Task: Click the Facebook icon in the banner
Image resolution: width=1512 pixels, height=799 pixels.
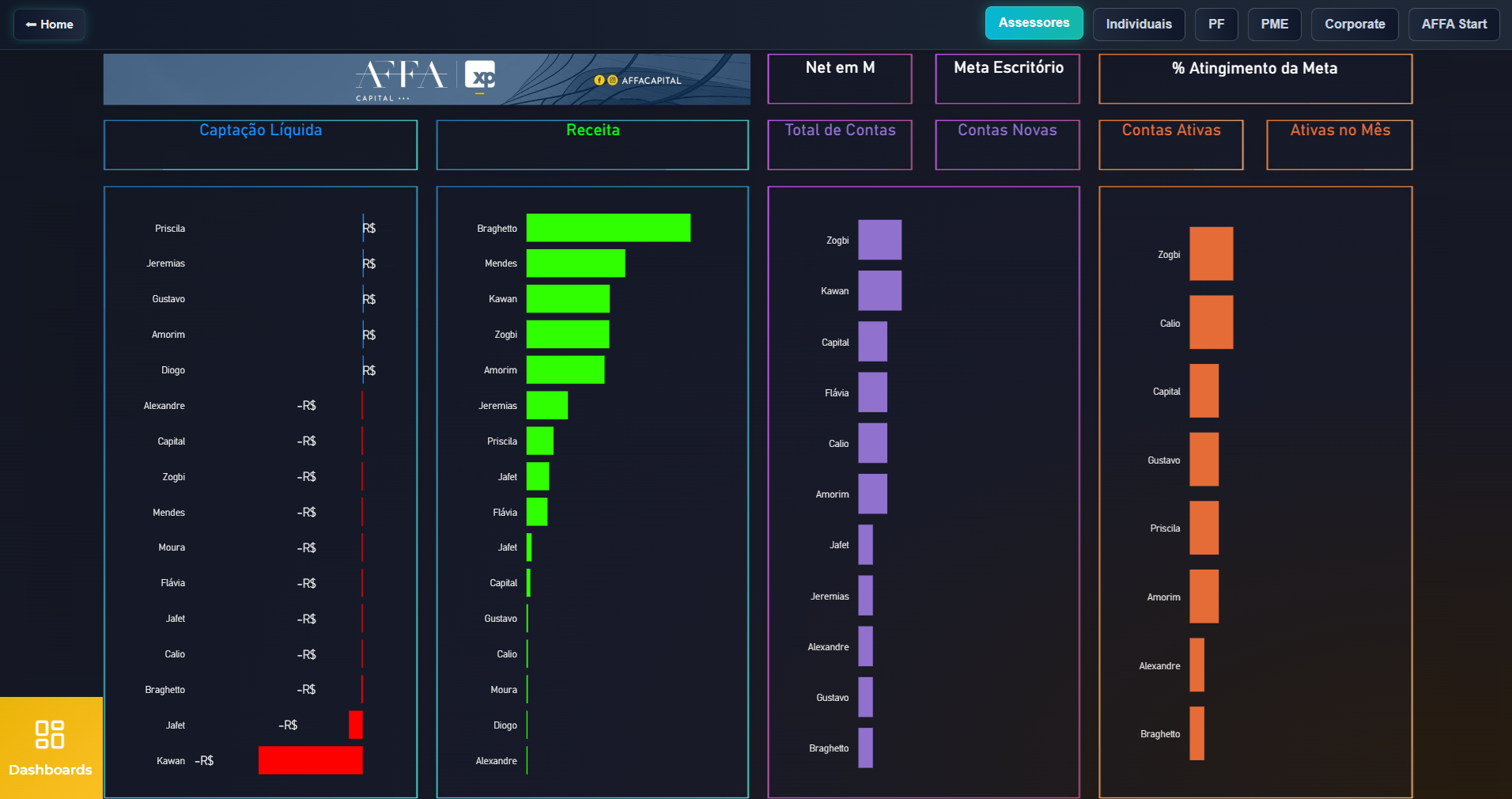Action: tap(601, 80)
